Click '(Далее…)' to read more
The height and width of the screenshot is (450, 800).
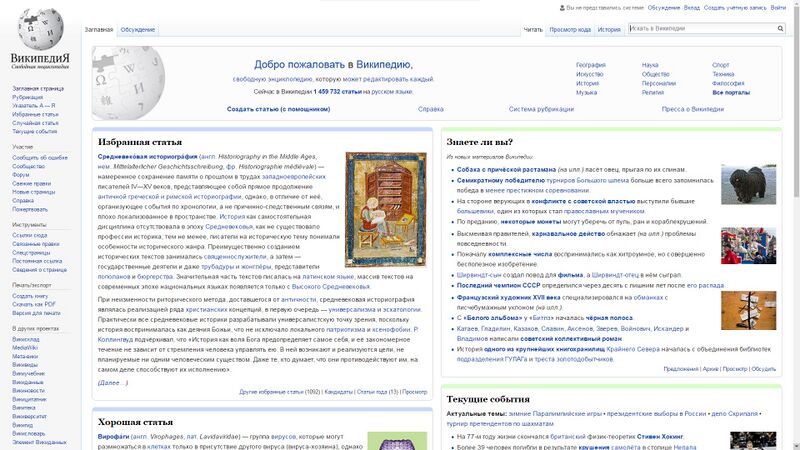pos(113,383)
